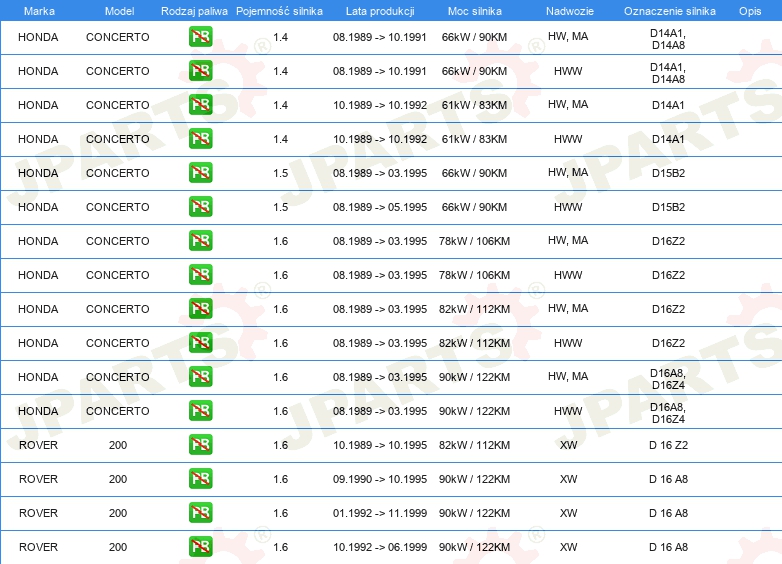Click petrol icon for Concerto 1.4 66kW HW, MA
Screen dimensions: 782x564
pos(200,37)
